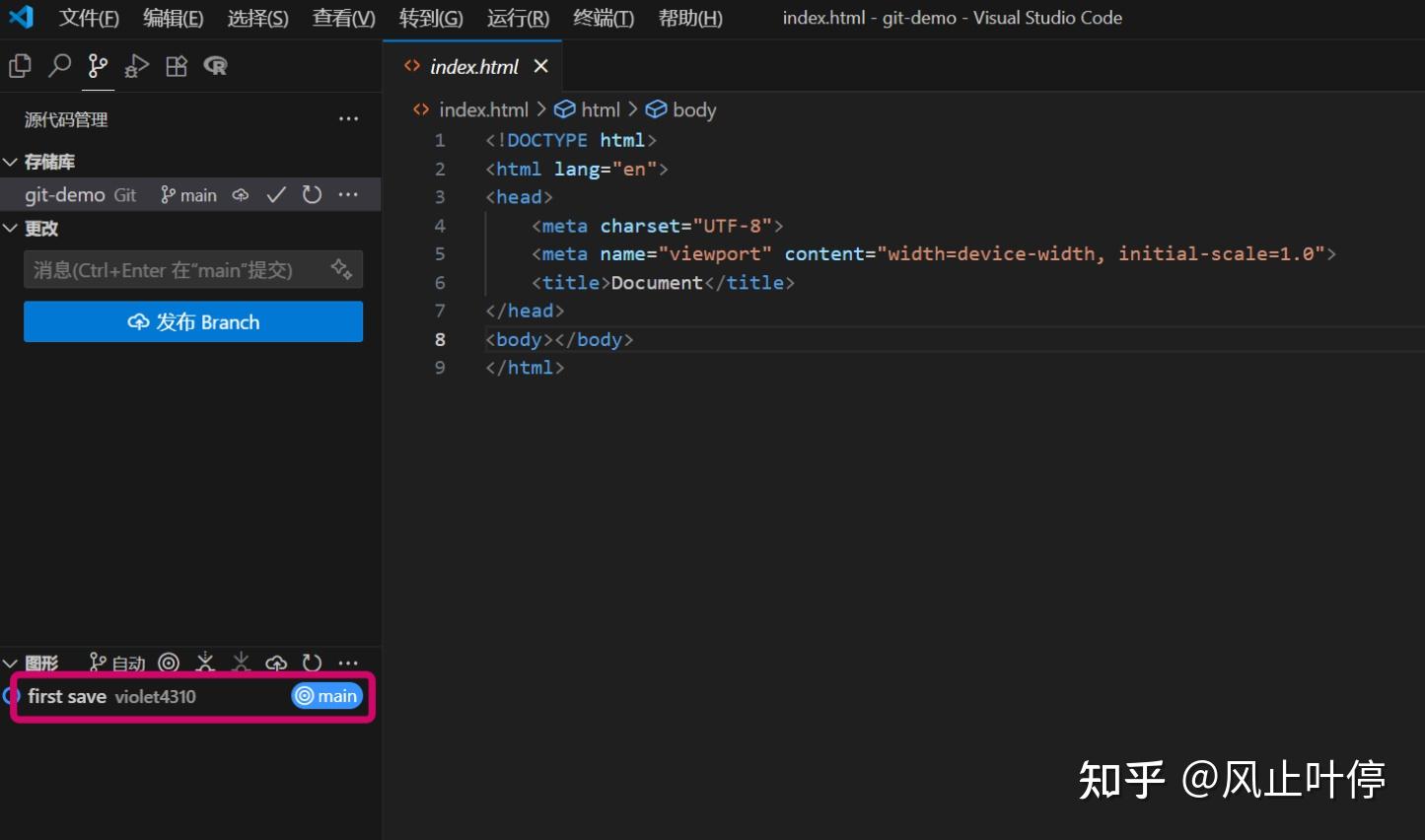Select the Search icon in activity bar
Viewport: 1425px width, 840px height.
click(58, 65)
